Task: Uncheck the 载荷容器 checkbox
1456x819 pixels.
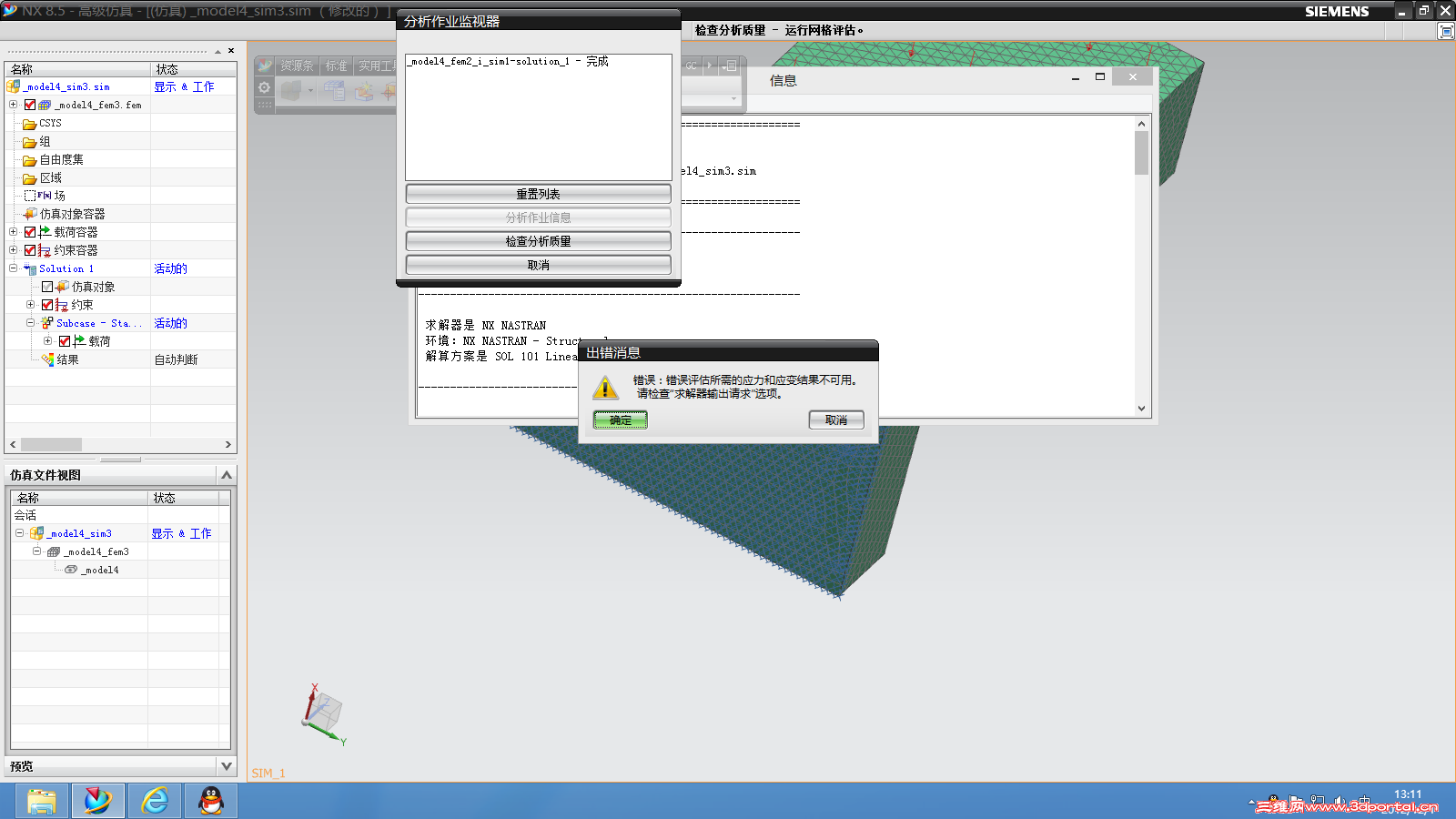Action: [x=30, y=232]
